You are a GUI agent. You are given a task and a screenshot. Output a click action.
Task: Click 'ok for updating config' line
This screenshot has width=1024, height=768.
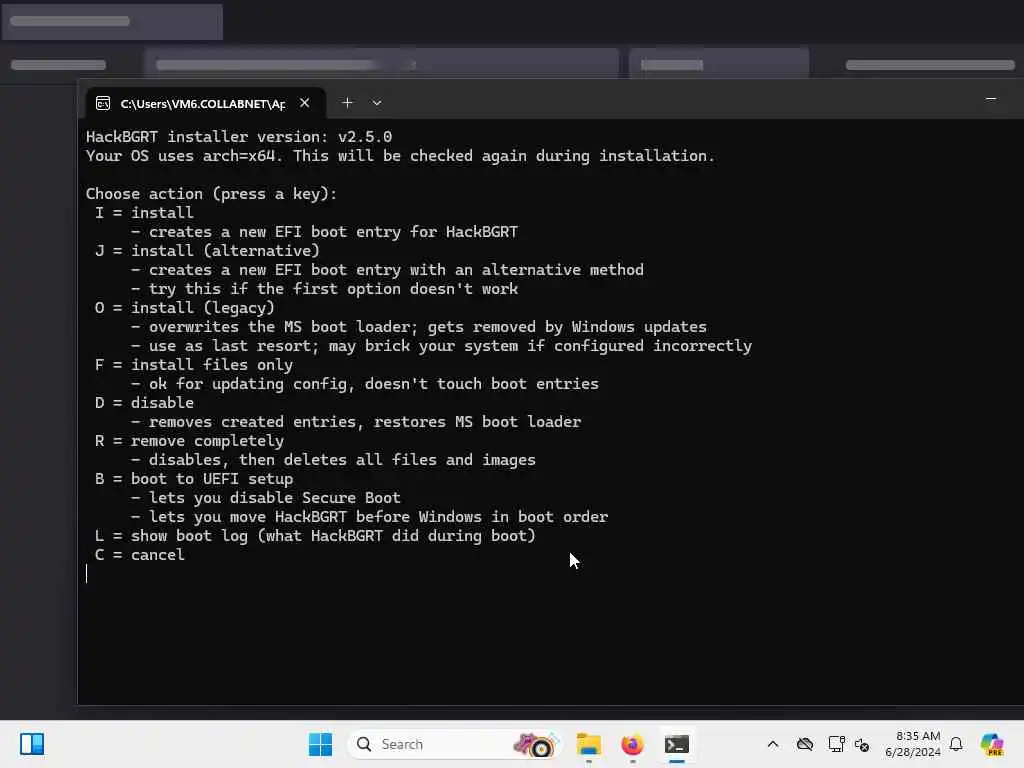[364, 384]
